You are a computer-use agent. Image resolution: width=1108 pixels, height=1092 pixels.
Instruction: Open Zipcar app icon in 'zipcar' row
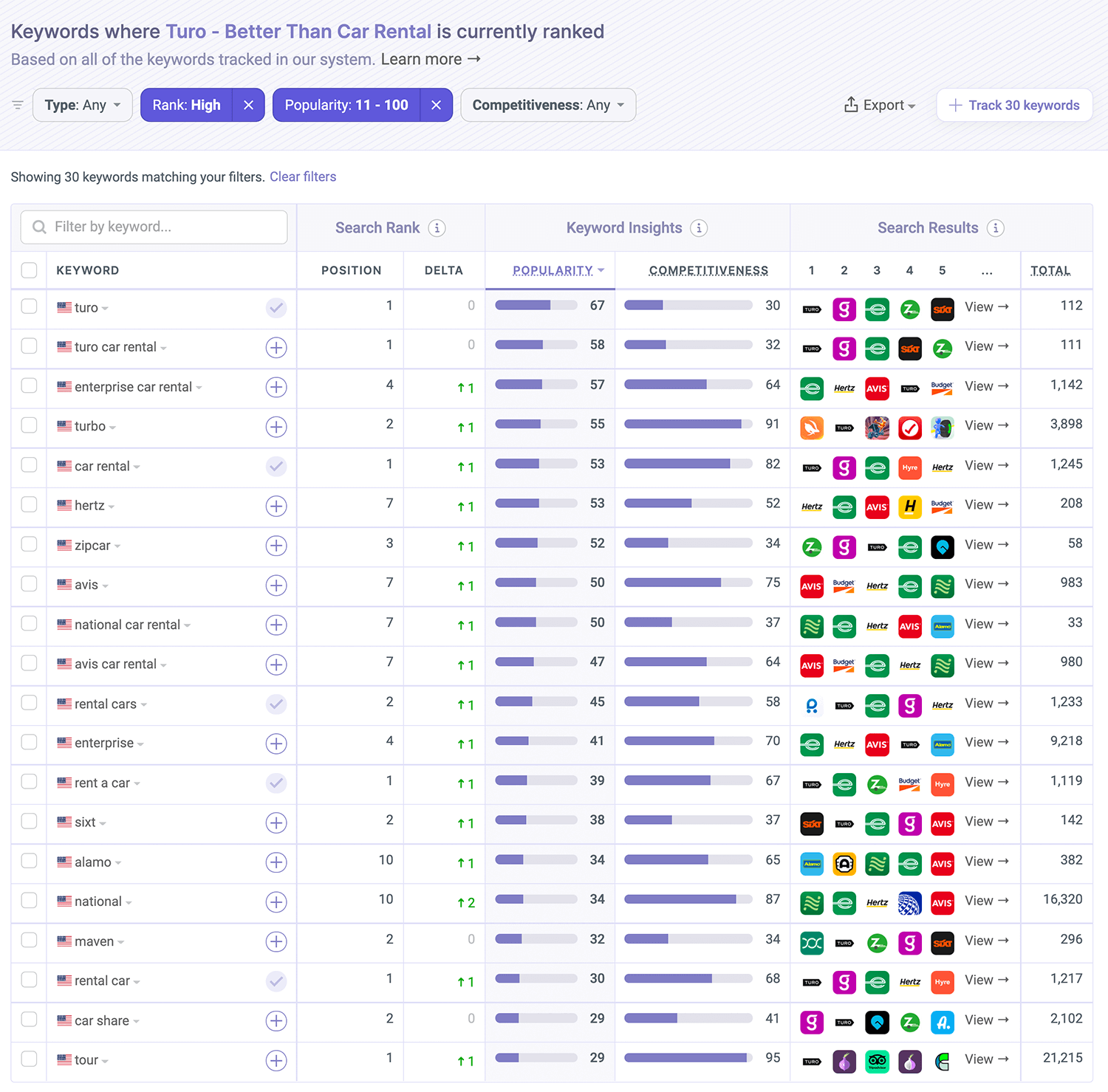812,547
